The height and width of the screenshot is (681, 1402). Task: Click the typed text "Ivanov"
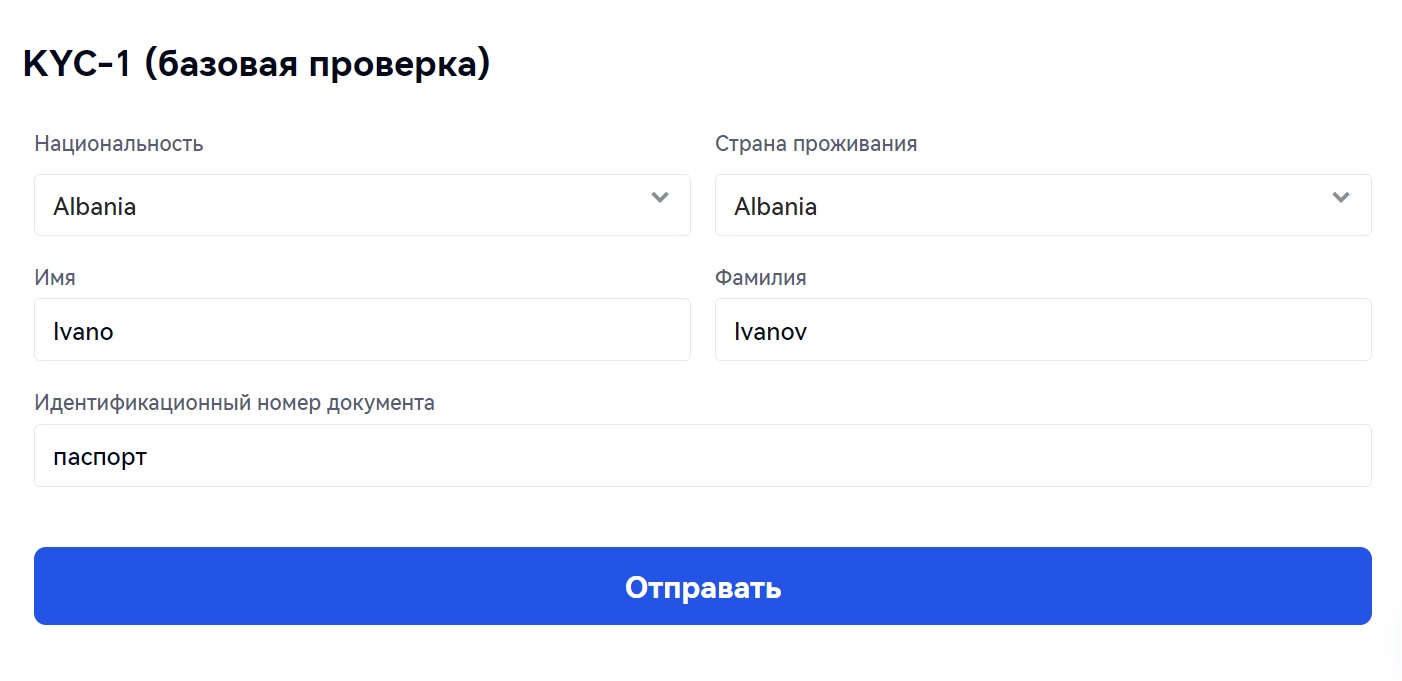pyautogui.click(x=770, y=332)
